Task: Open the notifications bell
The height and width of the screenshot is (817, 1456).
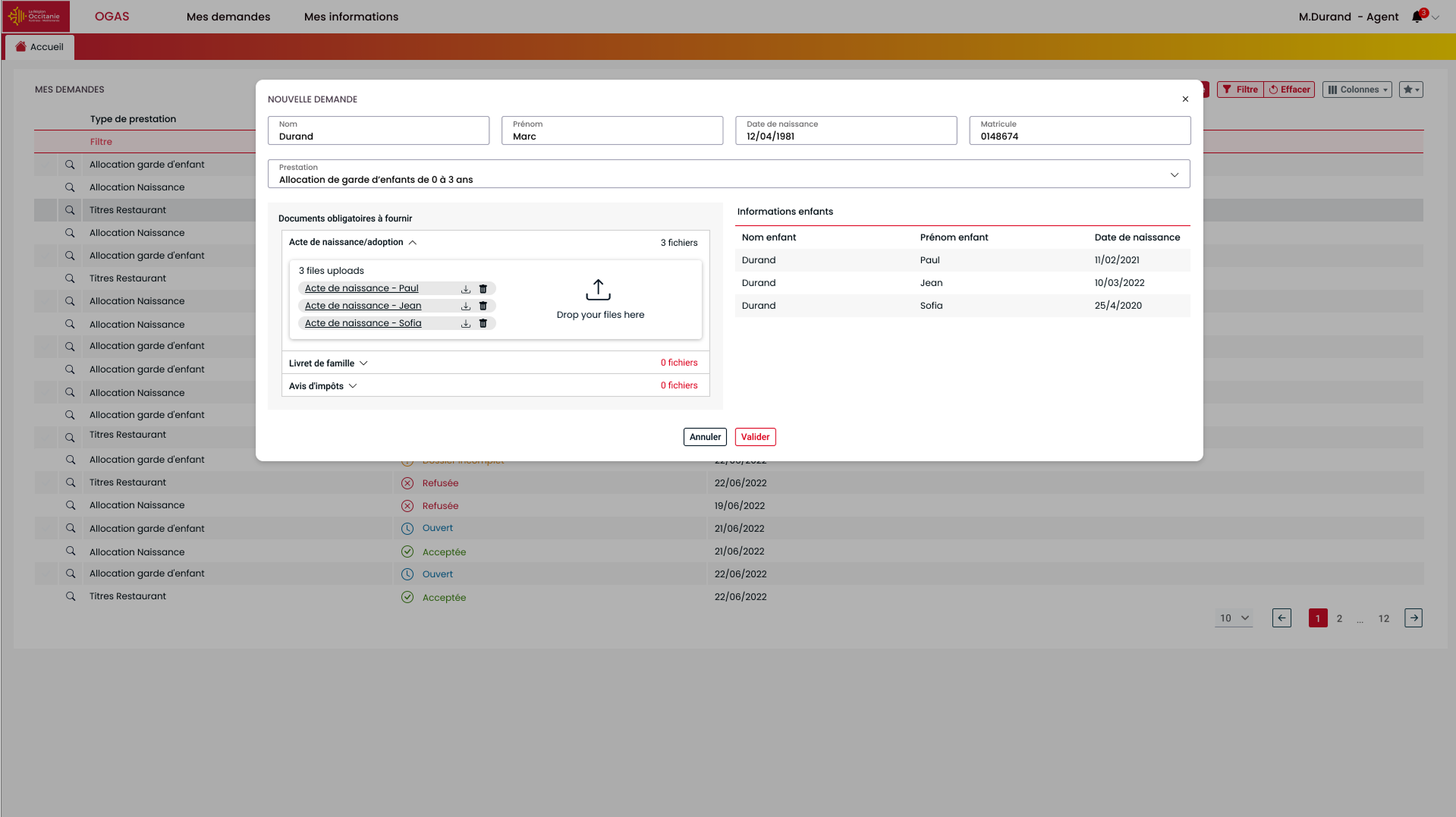Action: [1417, 17]
